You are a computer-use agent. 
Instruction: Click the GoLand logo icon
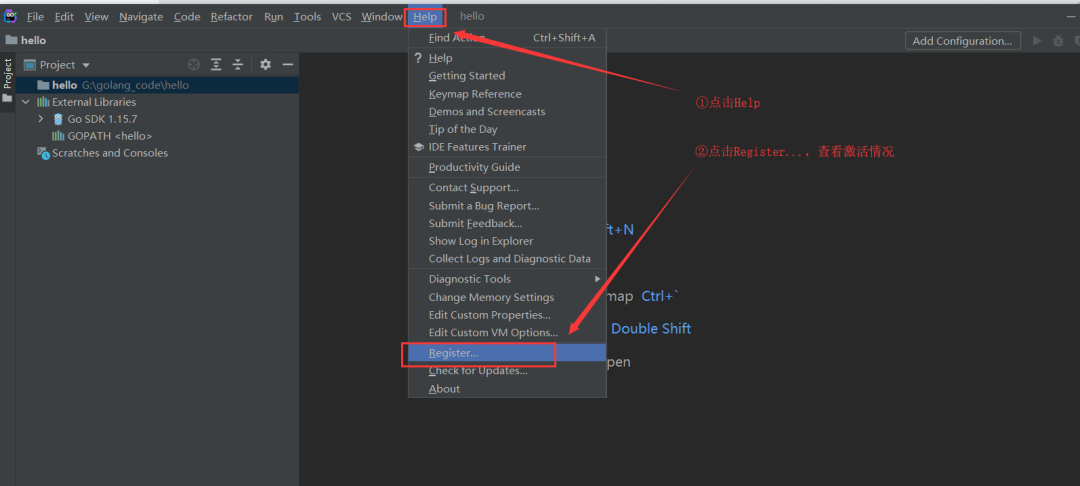coord(10,17)
